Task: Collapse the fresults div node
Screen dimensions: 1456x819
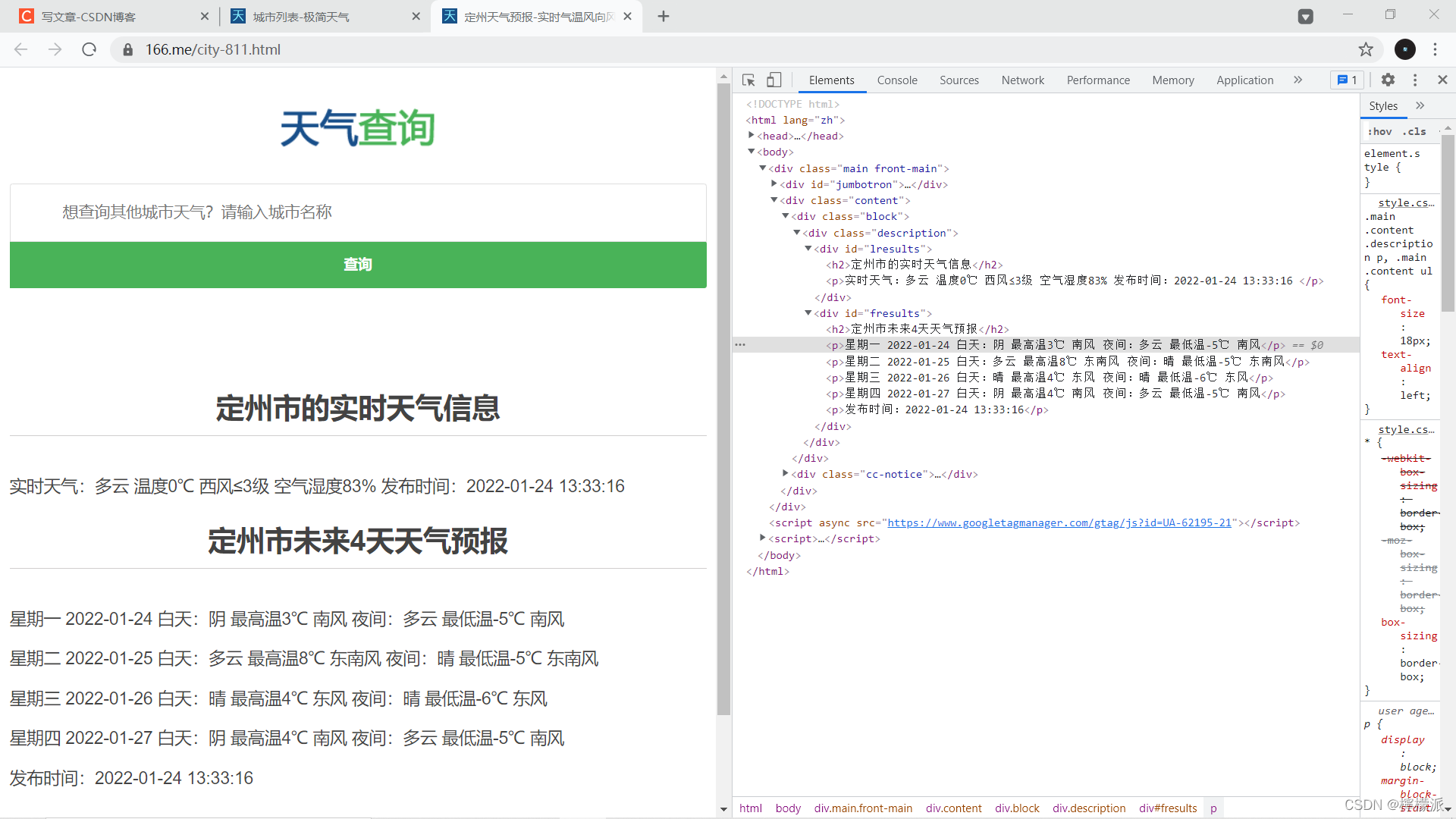Action: coord(808,313)
